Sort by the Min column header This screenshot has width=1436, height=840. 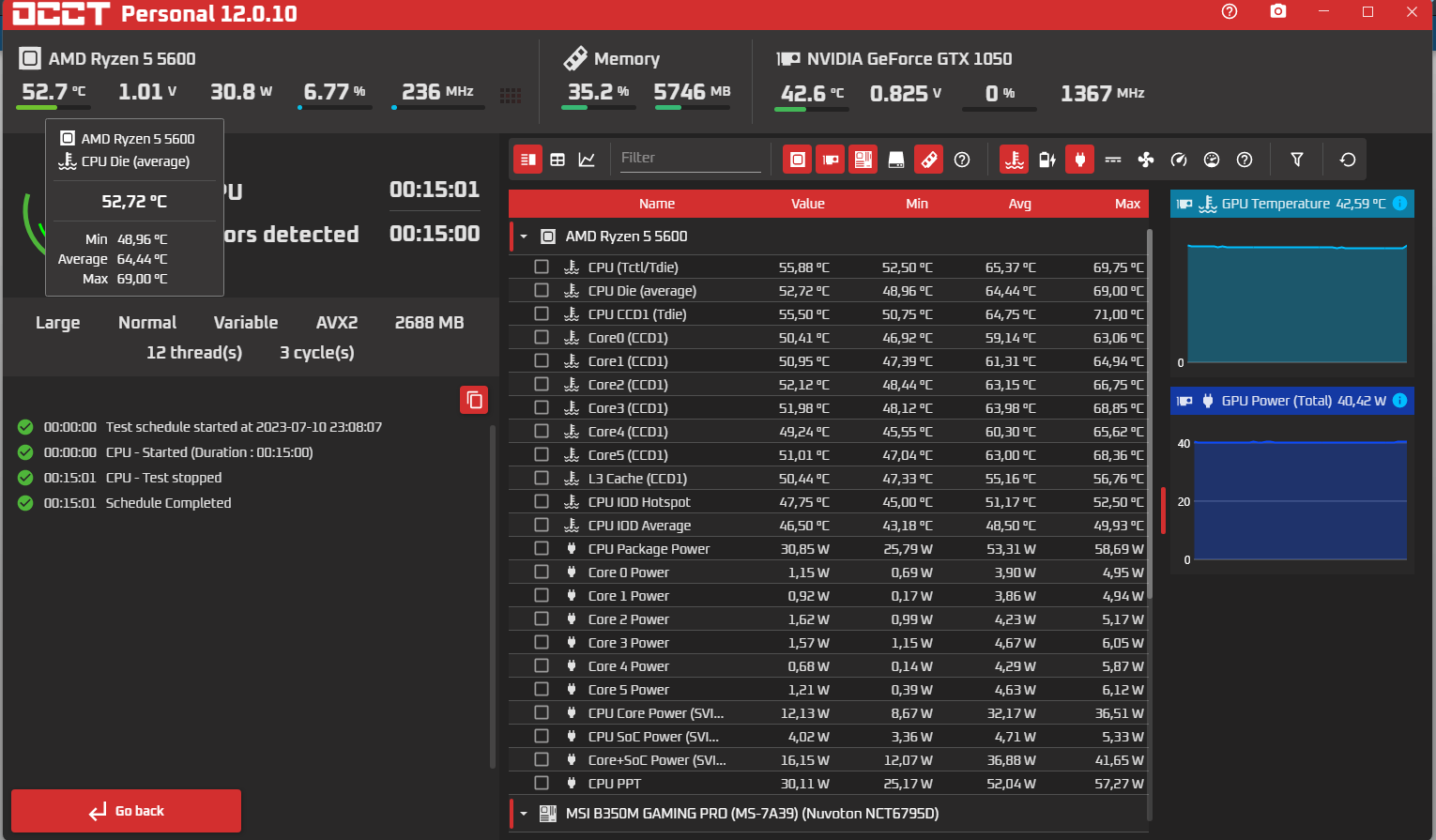point(917,204)
